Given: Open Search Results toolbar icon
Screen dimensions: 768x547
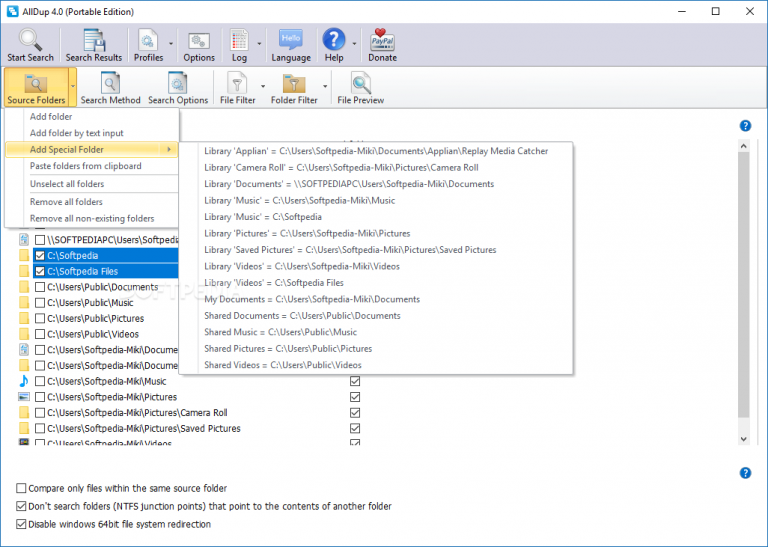Looking at the screenshot, I should (94, 40).
